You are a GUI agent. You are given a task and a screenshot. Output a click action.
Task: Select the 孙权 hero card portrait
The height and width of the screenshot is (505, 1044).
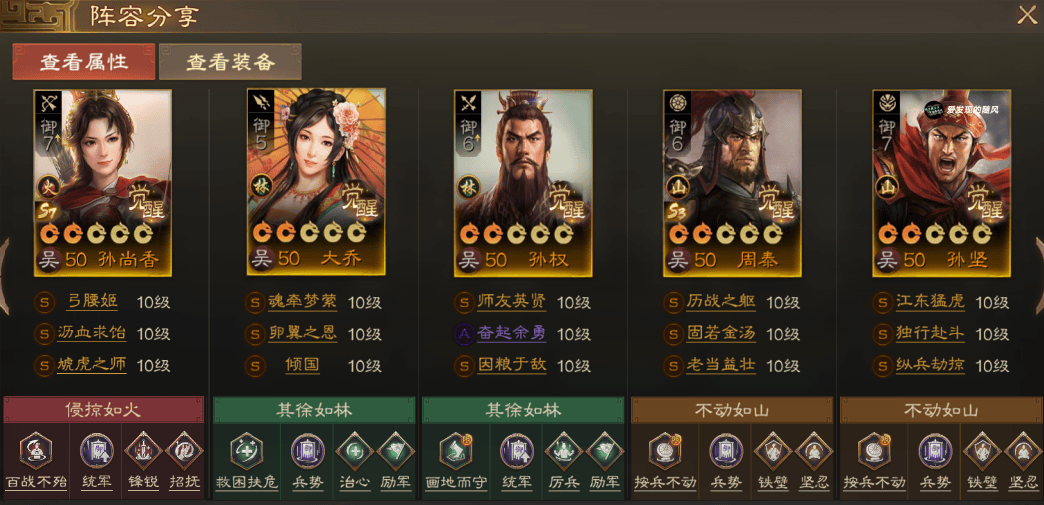(523, 183)
